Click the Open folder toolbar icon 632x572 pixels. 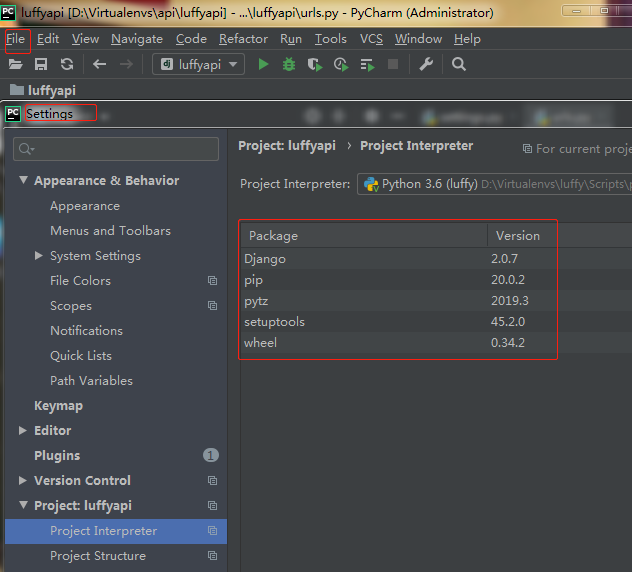15,64
